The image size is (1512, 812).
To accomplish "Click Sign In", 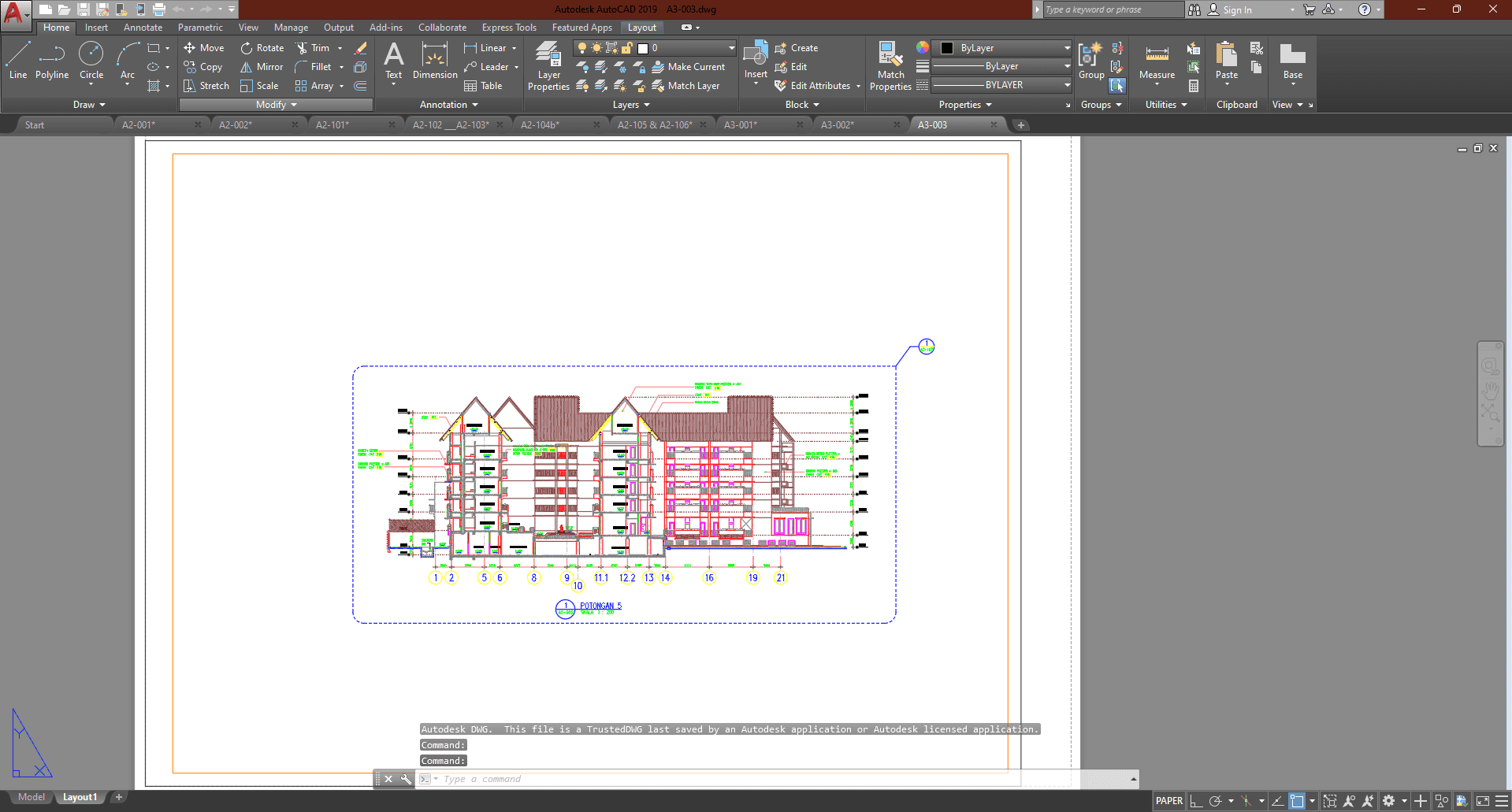I will (1236, 10).
